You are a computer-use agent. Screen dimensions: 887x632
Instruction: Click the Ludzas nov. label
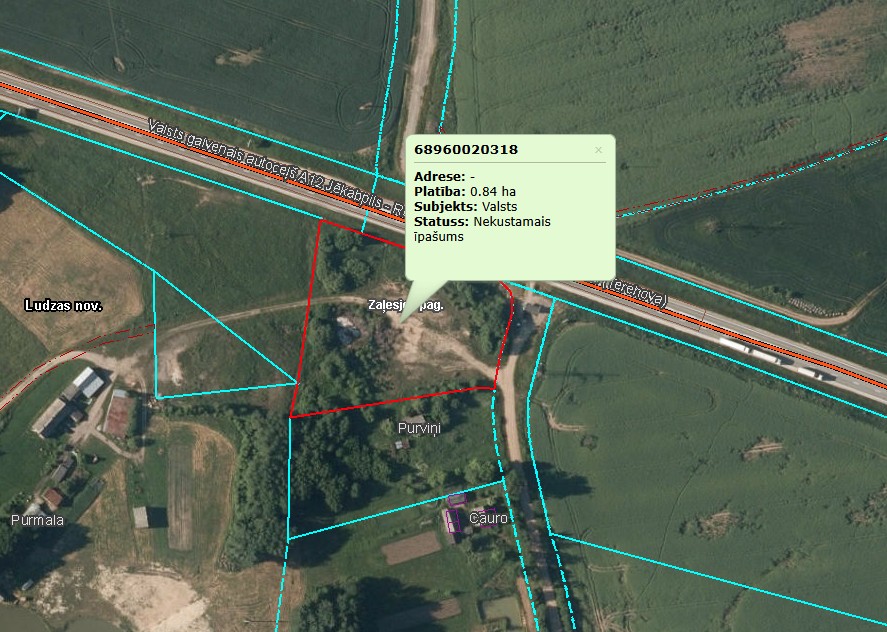pos(63,306)
